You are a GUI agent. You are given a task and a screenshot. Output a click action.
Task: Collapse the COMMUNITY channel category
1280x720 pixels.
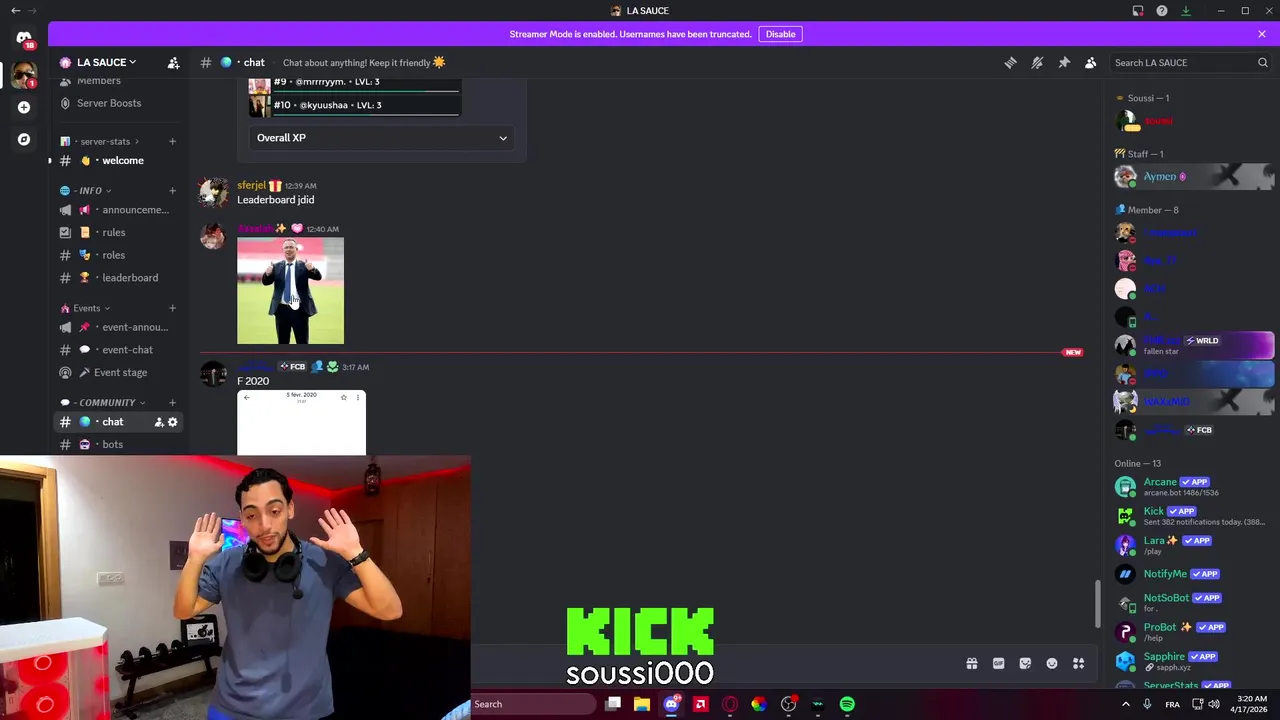pyautogui.click(x=103, y=403)
